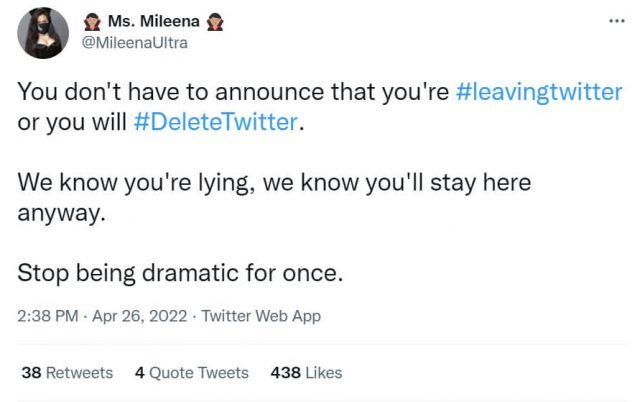Show the 4 Quote Tweets

pyautogui.click(x=191, y=373)
